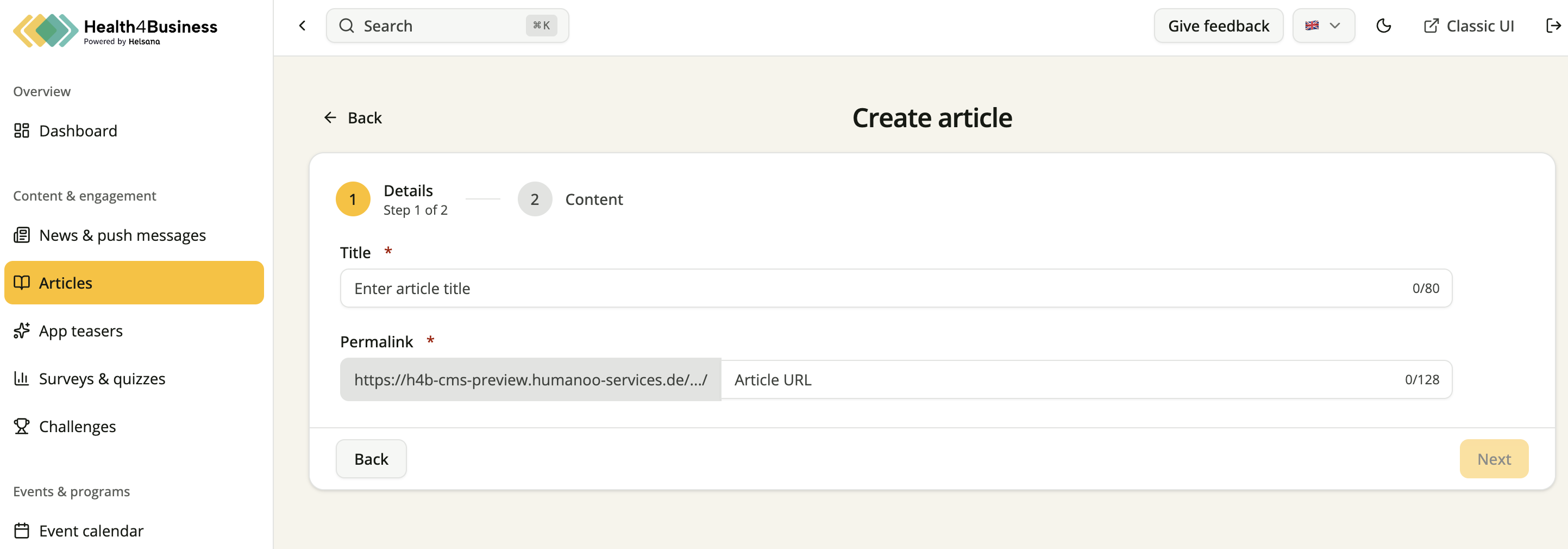Collapse the sidebar with the chevron arrow
This screenshot has width=1568, height=549.
pyautogui.click(x=303, y=26)
